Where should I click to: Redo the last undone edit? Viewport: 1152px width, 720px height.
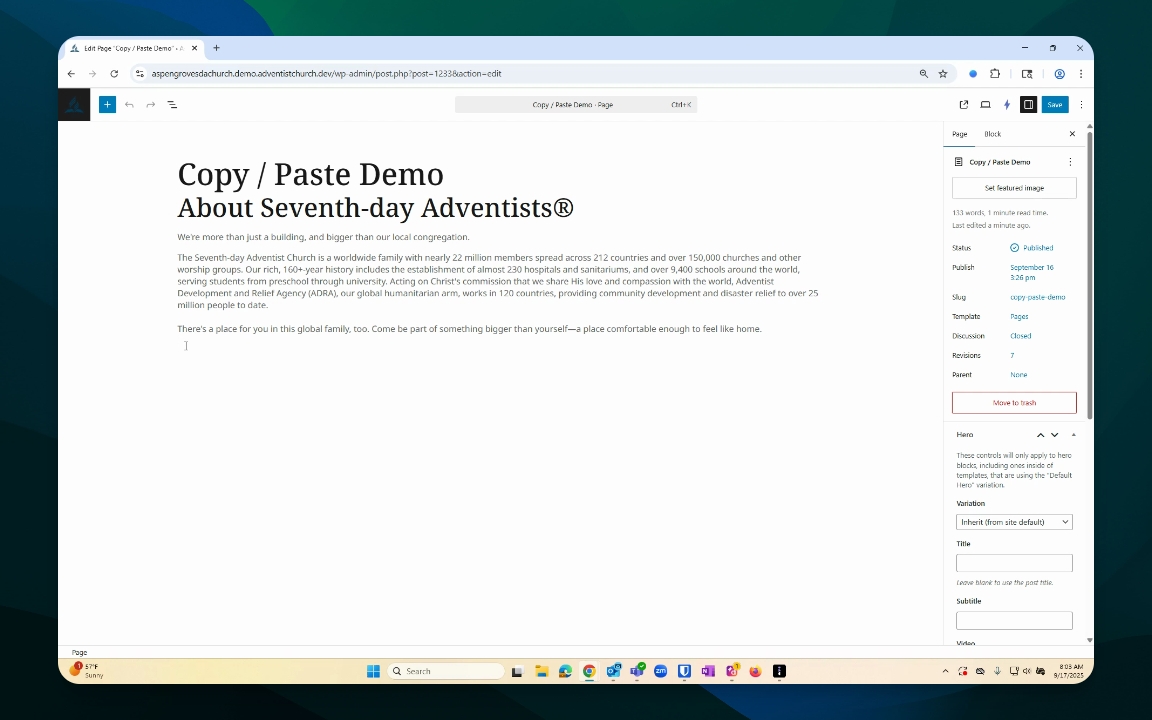[151, 104]
